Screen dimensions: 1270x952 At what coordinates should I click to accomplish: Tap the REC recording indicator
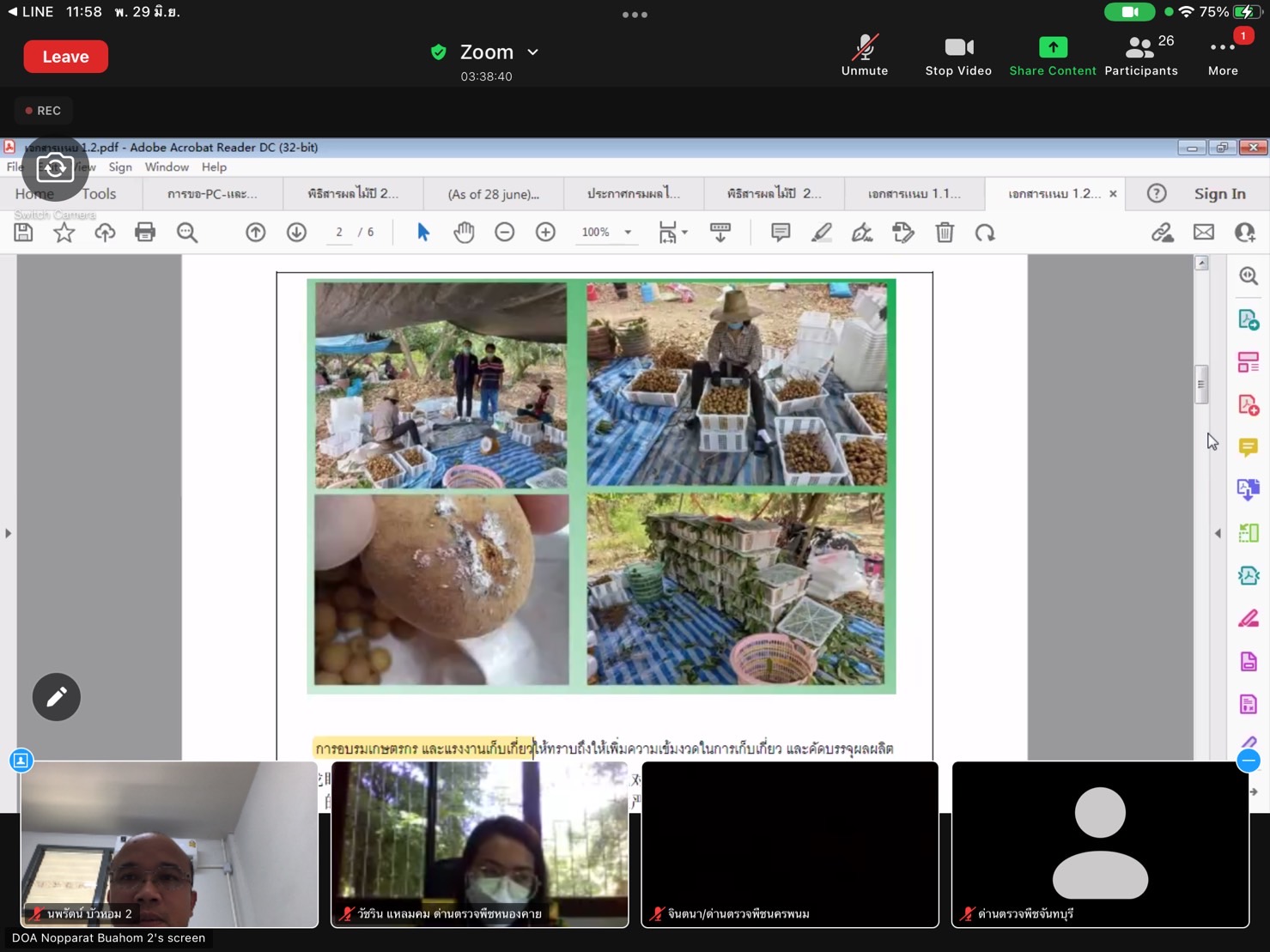[x=43, y=111]
